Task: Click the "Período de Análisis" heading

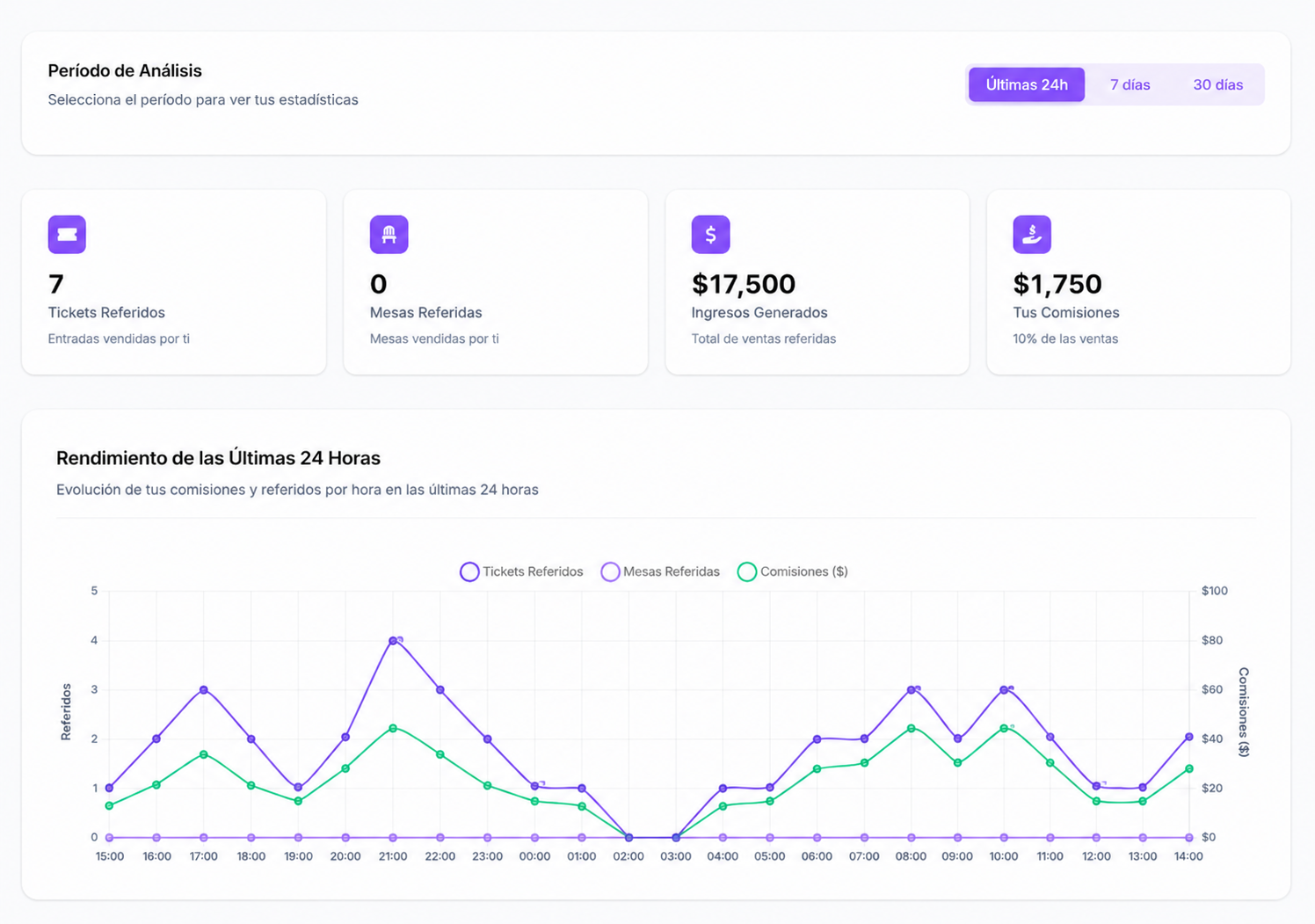Action: (x=125, y=71)
